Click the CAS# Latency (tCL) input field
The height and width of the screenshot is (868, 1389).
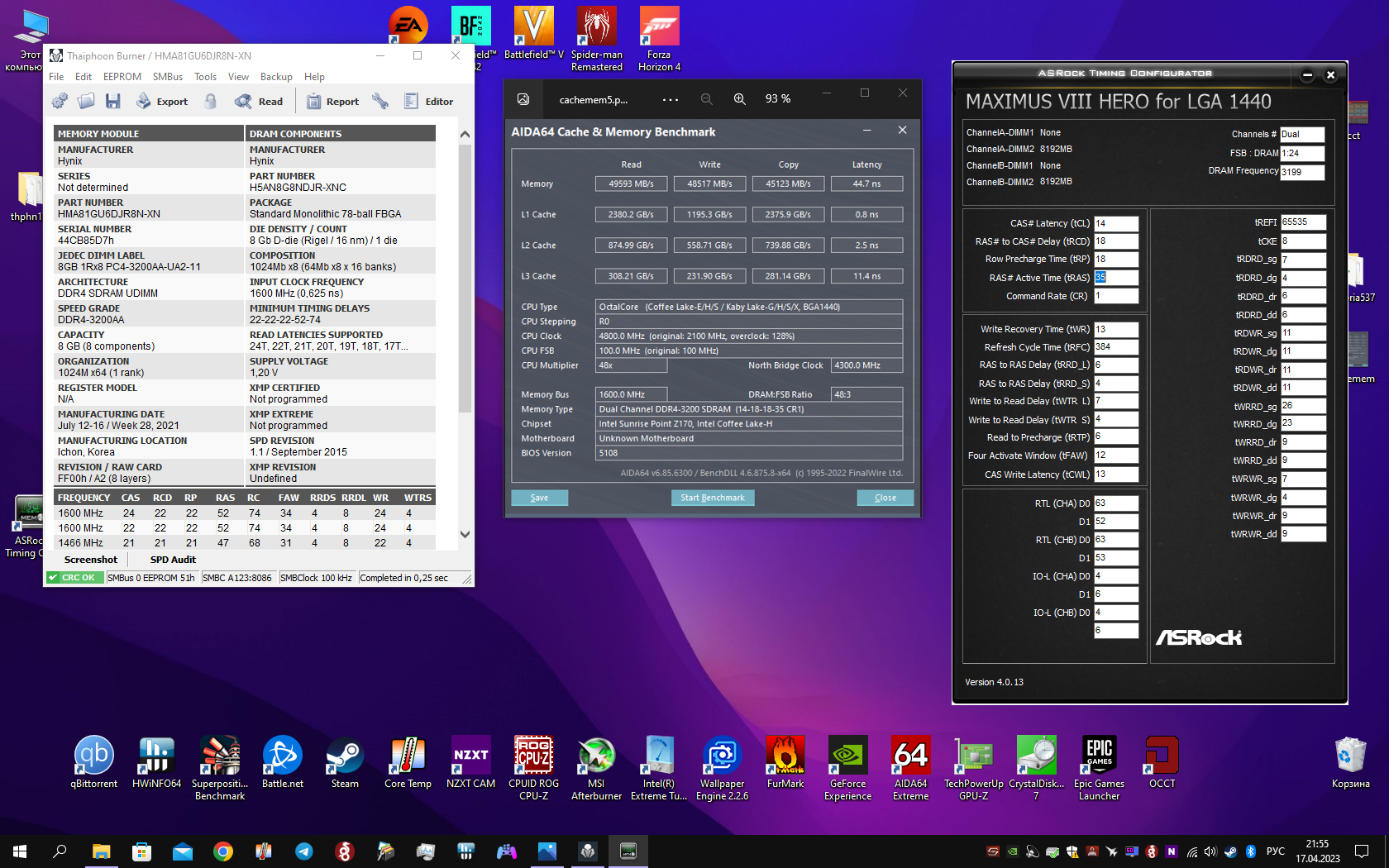tap(1115, 223)
